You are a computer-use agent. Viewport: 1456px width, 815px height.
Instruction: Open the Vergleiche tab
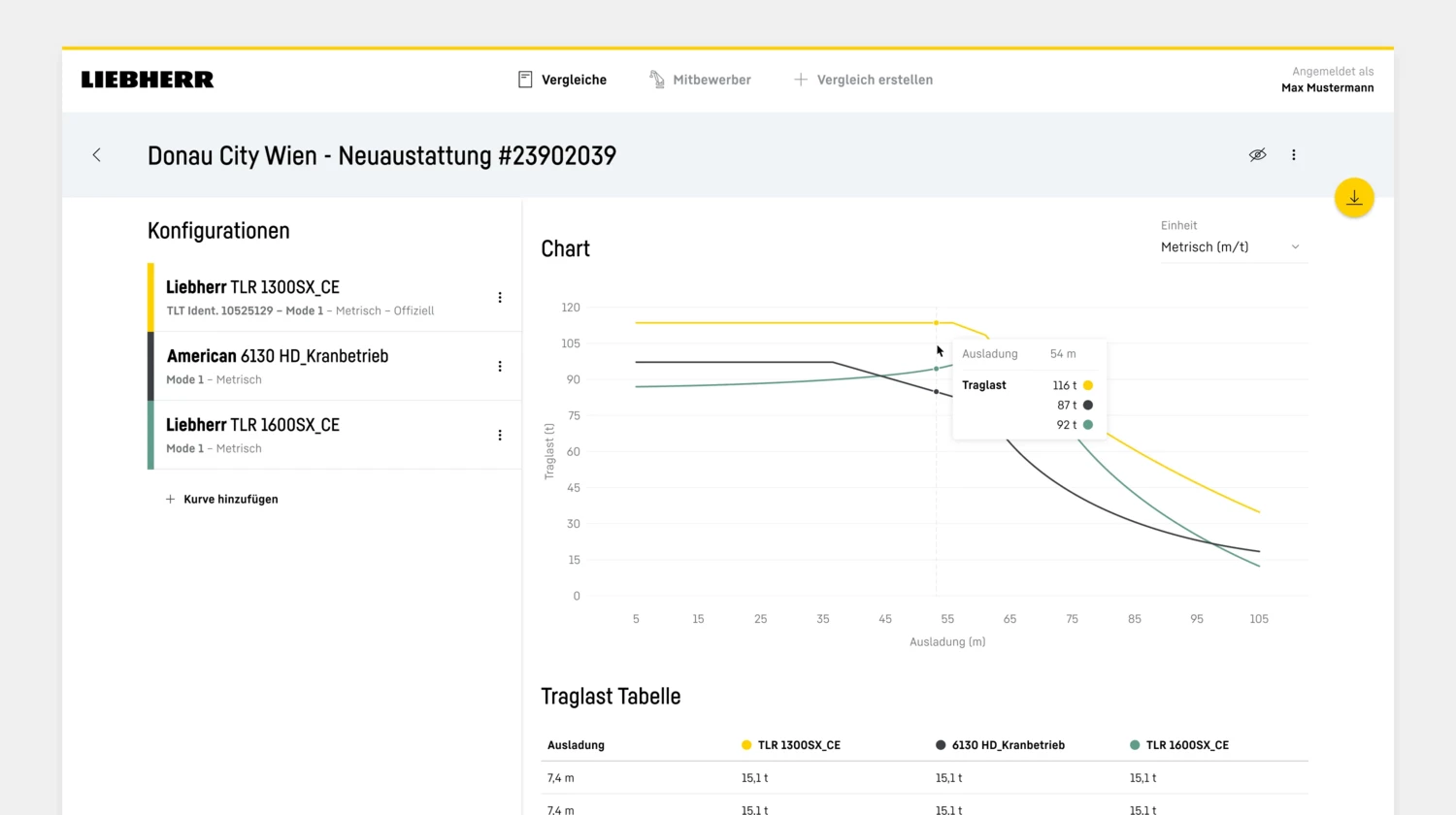point(562,80)
